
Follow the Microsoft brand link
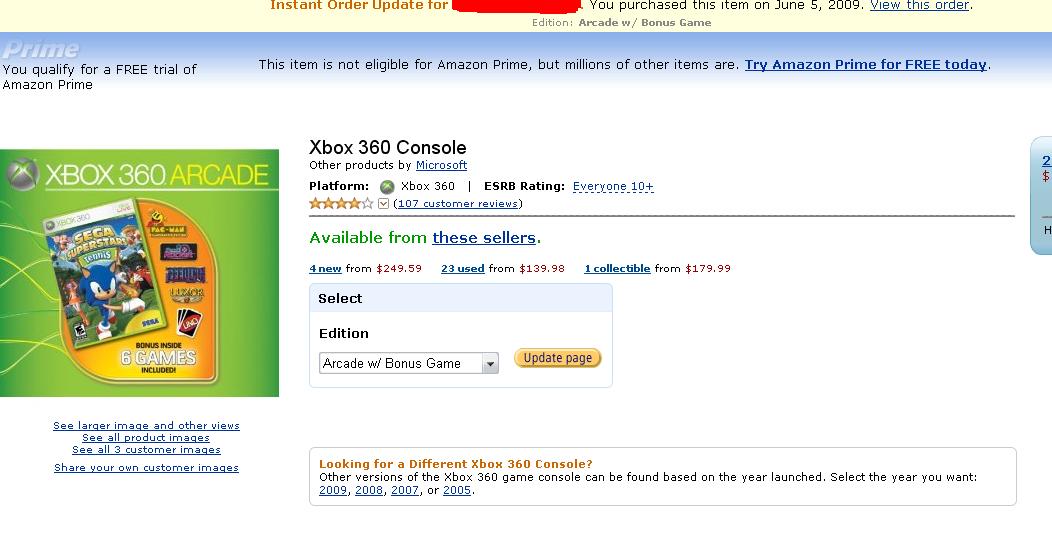[441, 165]
